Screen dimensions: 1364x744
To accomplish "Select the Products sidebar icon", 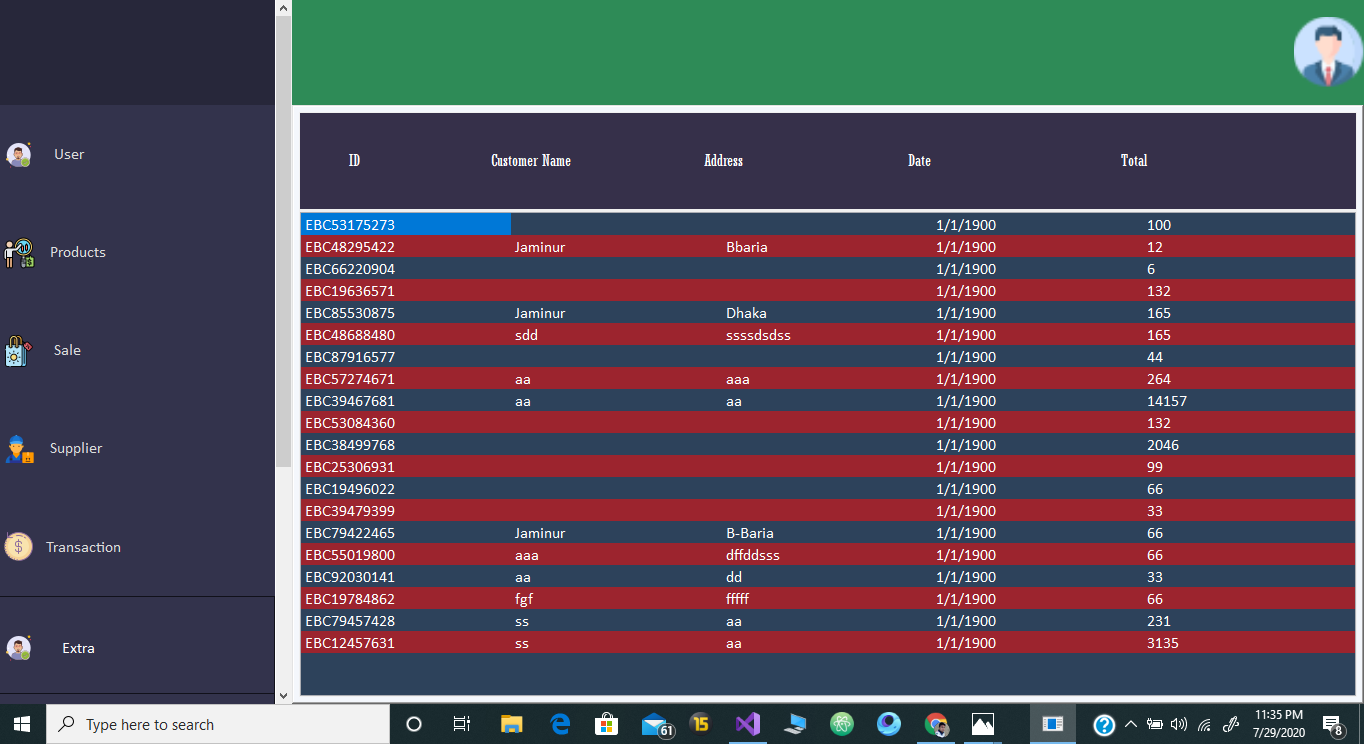I will point(19,252).
